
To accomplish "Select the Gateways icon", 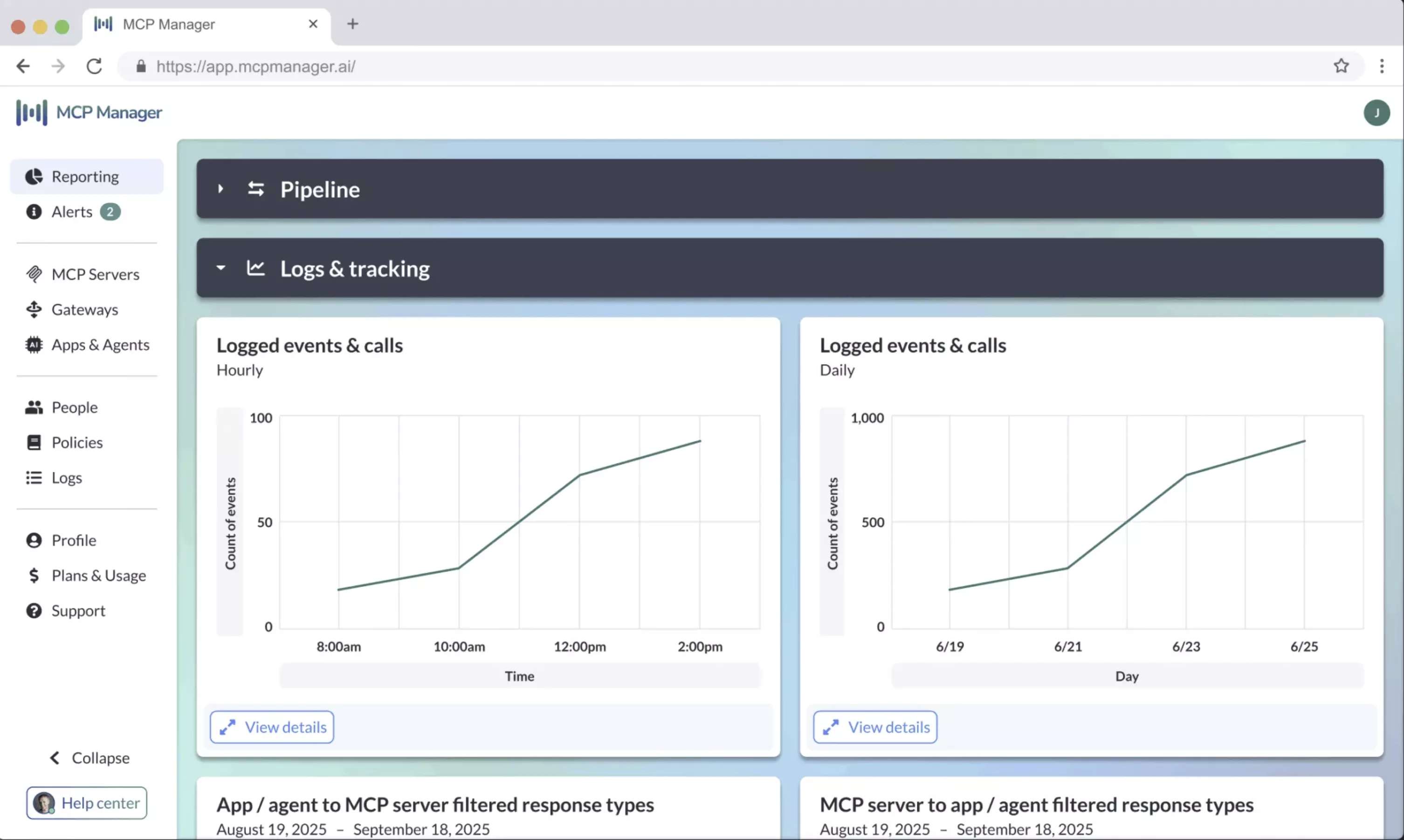I will (34, 310).
